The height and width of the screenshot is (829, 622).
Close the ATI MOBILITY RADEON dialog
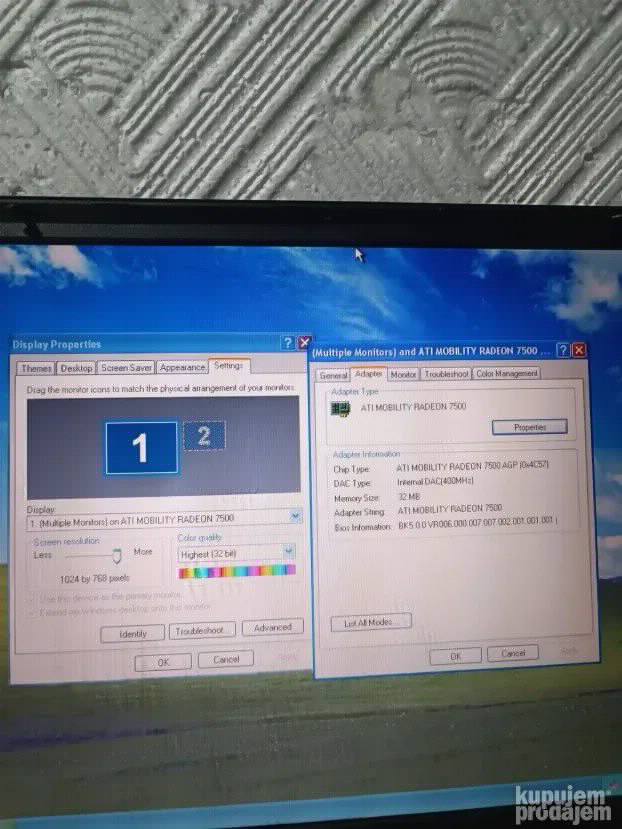pos(579,350)
